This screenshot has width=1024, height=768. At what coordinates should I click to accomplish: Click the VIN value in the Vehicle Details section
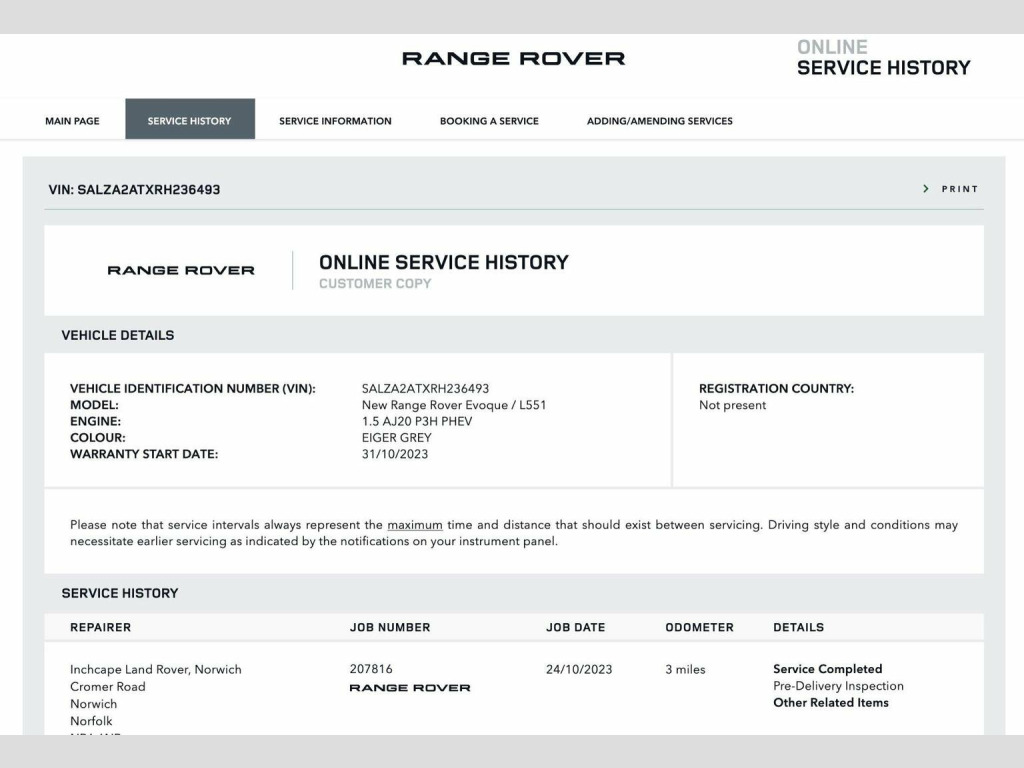[425, 389]
